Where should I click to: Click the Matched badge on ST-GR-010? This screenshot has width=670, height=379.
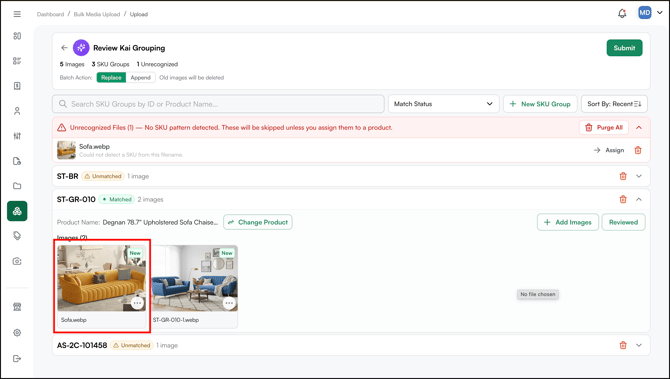117,199
